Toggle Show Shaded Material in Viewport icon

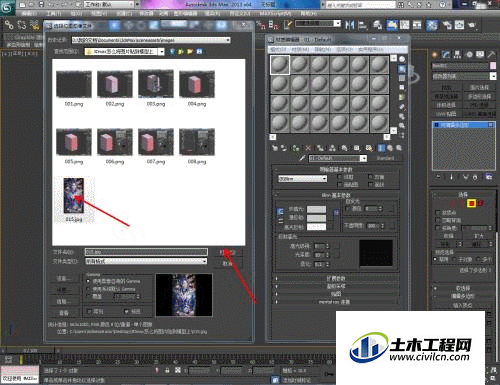(x=369, y=148)
